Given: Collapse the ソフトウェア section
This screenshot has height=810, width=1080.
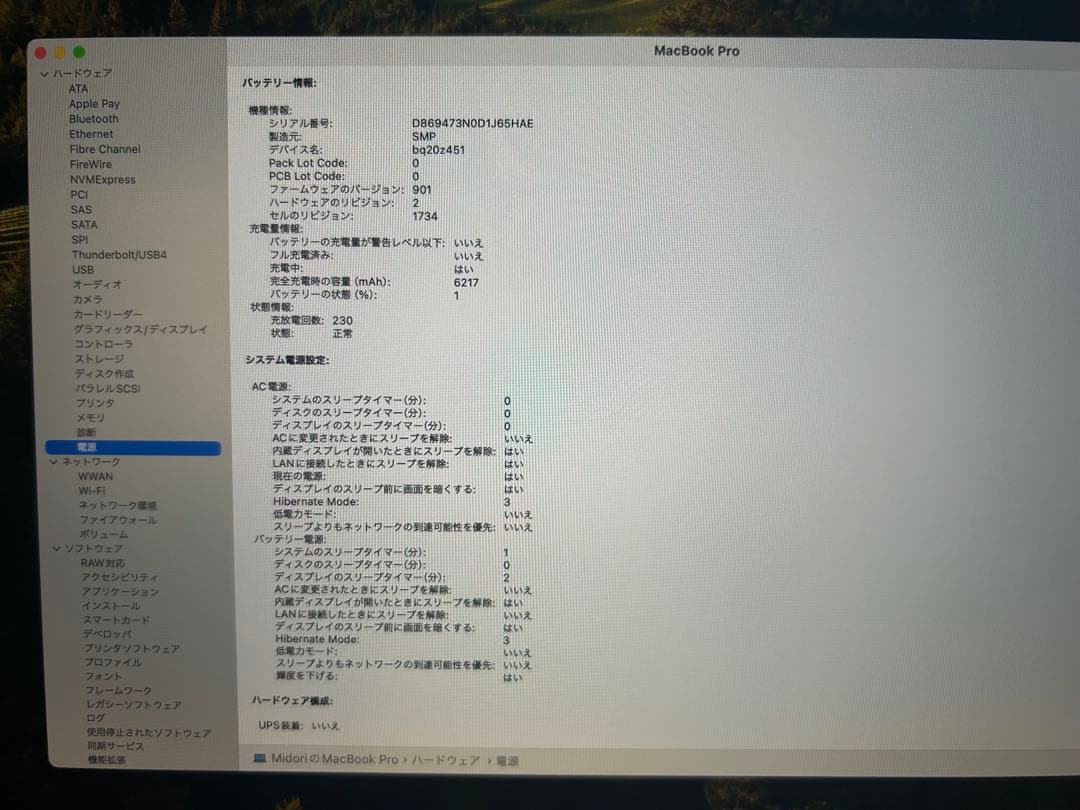Looking at the screenshot, I should [x=57, y=548].
